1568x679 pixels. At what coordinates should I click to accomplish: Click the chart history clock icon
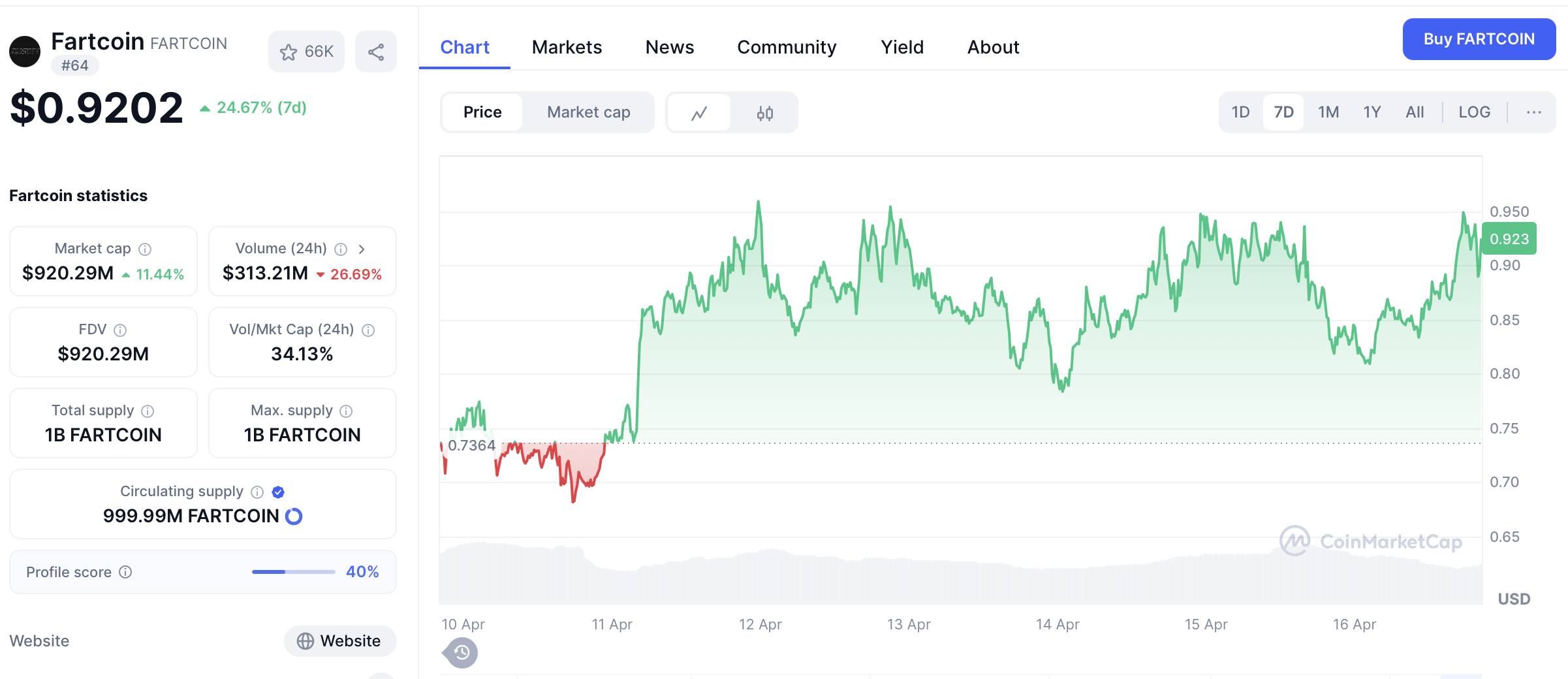(x=462, y=652)
